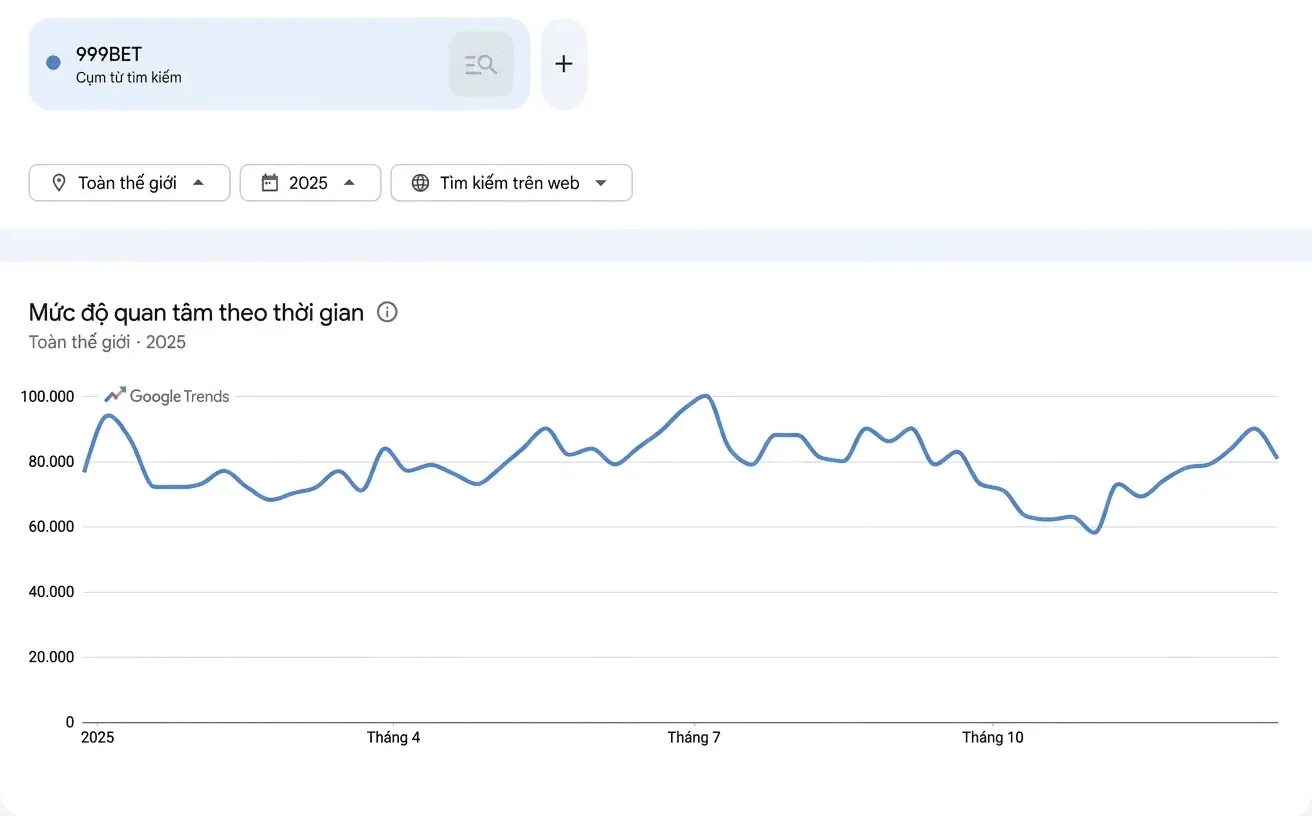The height and width of the screenshot is (816, 1312).
Task: Click the calendar icon beside 2025
Action: click(x=269, y=183)
